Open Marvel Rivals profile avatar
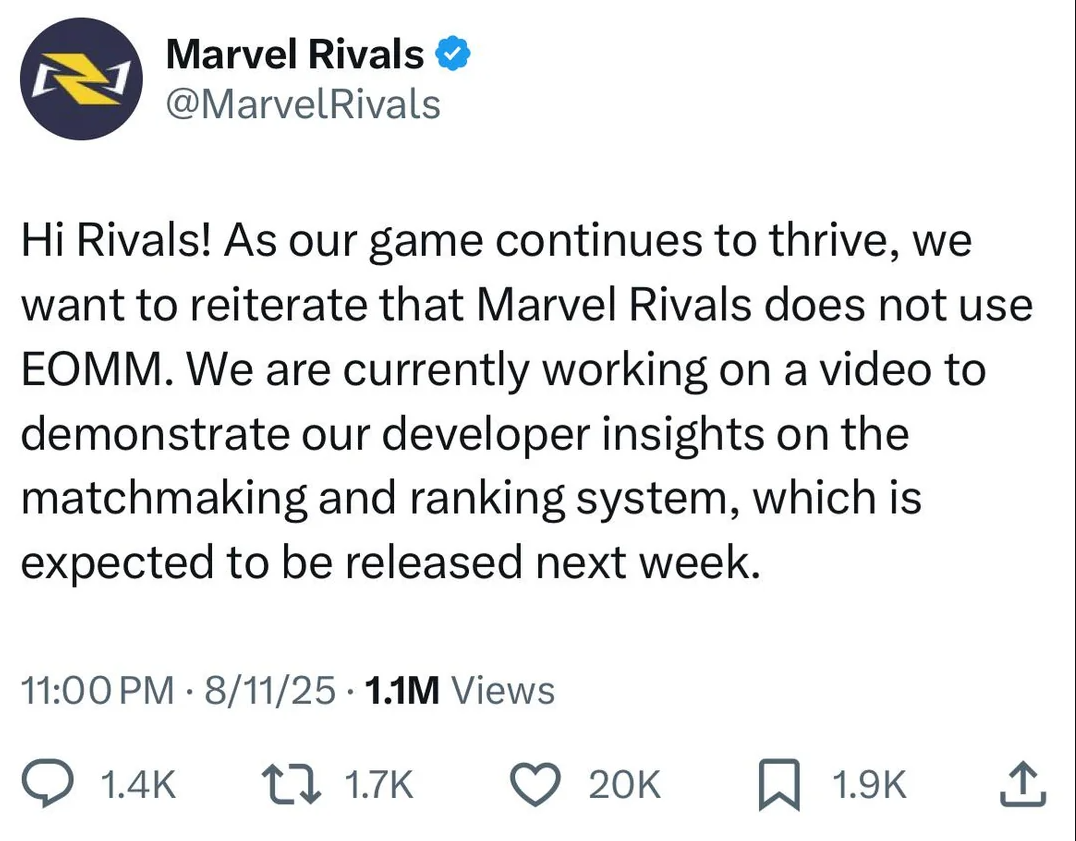 pyautogui.click(x=80, y=79)
